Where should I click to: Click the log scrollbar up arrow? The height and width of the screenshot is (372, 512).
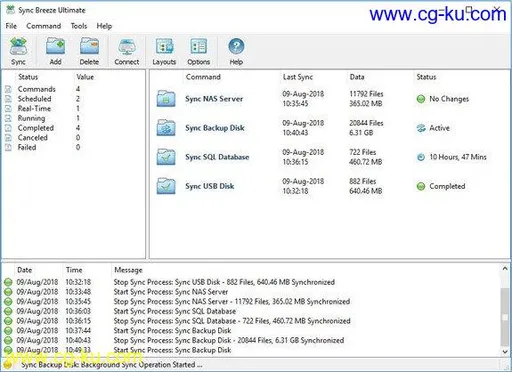(x=505, y=268)
